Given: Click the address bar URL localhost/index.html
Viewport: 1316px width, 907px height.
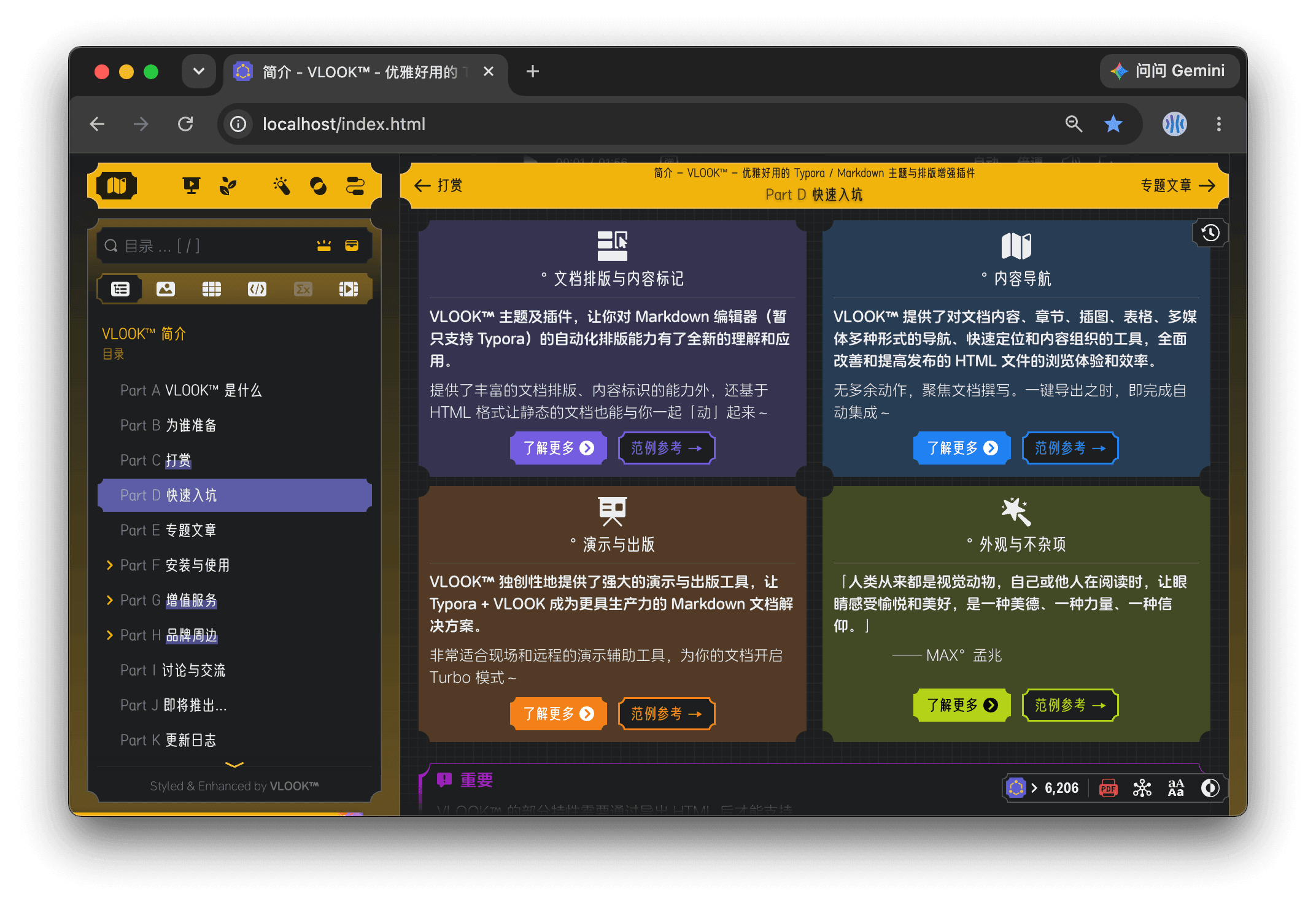Looking at the screenshot, I should [344, 124].
